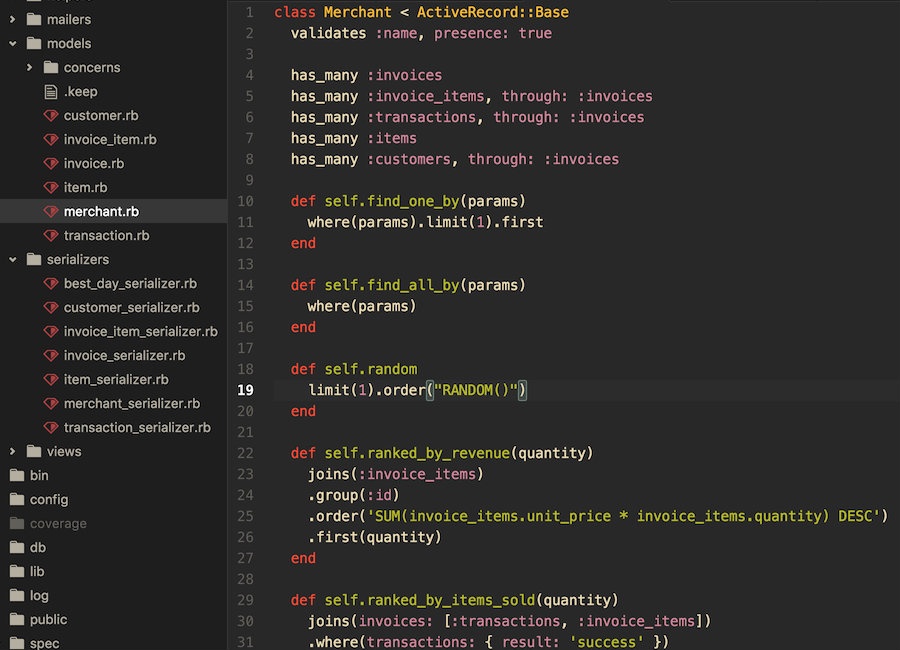Click 'self.ranked_by_revenue' method name
The image size is (900, 650).
tap(417, 453)
